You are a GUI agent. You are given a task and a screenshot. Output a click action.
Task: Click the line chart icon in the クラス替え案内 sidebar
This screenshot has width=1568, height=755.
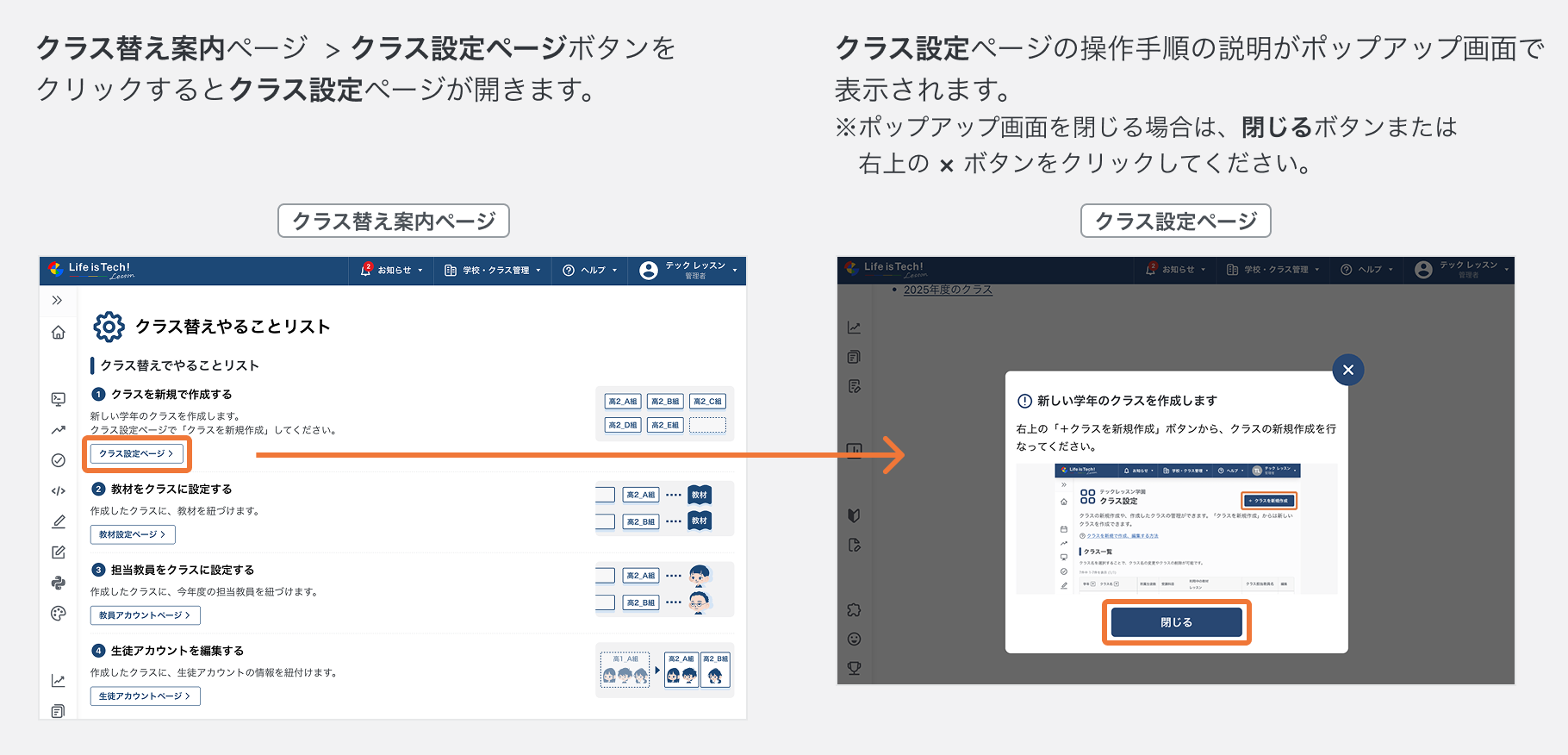[x=58, y=681]
